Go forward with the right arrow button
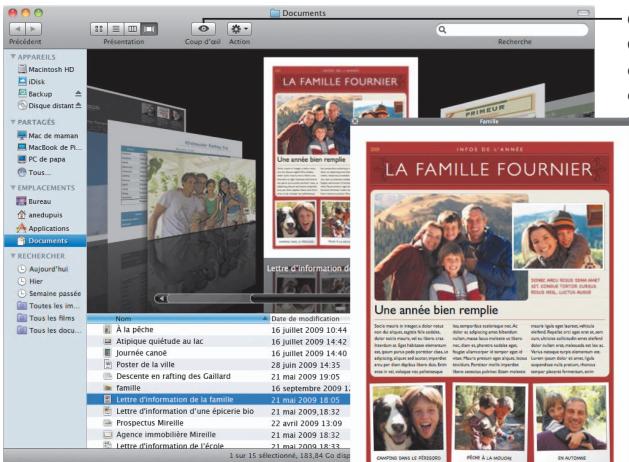Image resolution: width=629 pixels, height=462 pixels. tap(33, 29)
